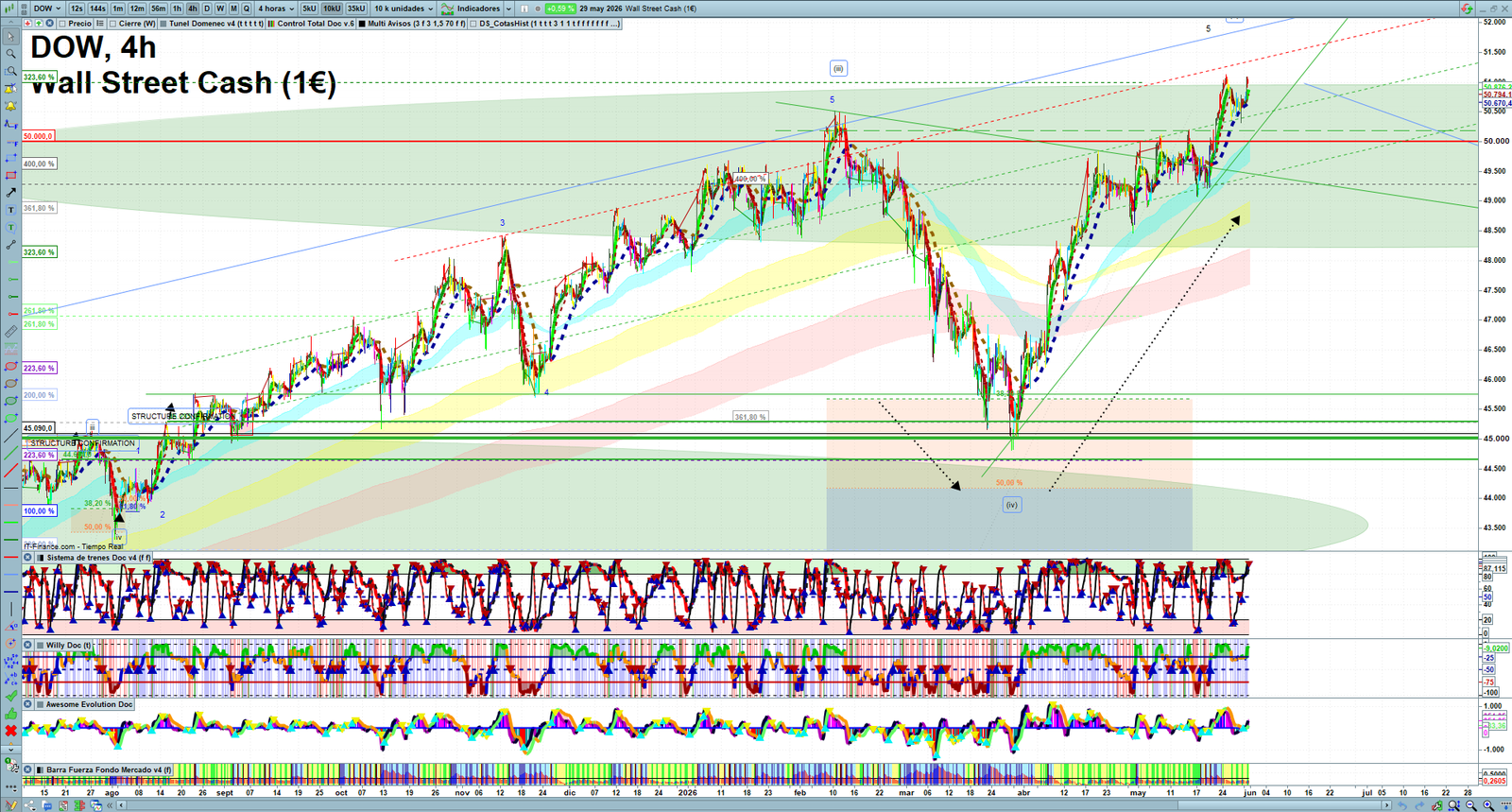Select the 10kU history units button

(332, 9)
